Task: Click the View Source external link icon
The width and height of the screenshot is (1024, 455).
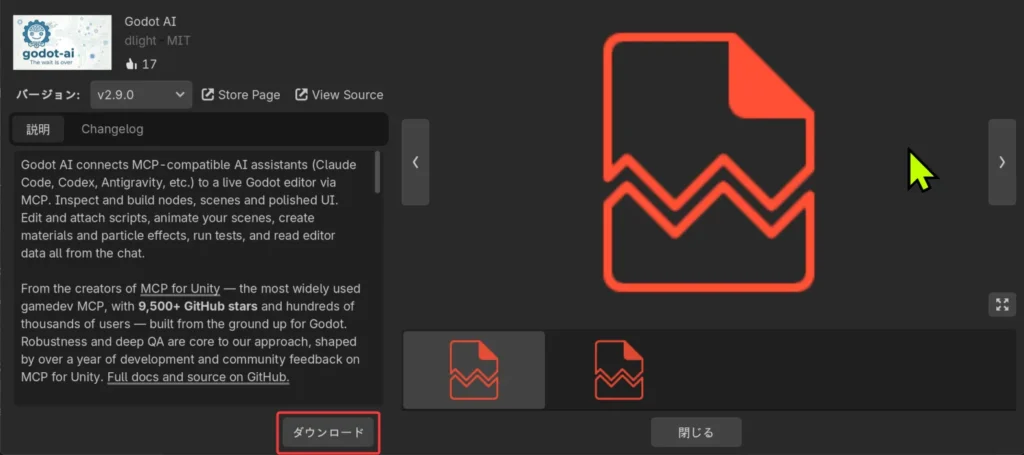Action: [x=301, y=95]
